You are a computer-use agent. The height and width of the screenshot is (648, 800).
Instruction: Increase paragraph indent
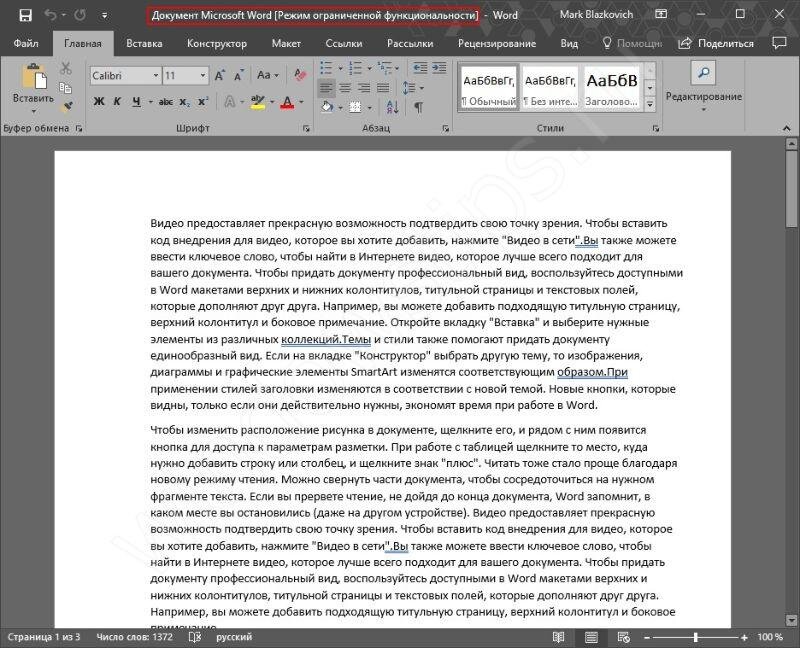point(439,67)
